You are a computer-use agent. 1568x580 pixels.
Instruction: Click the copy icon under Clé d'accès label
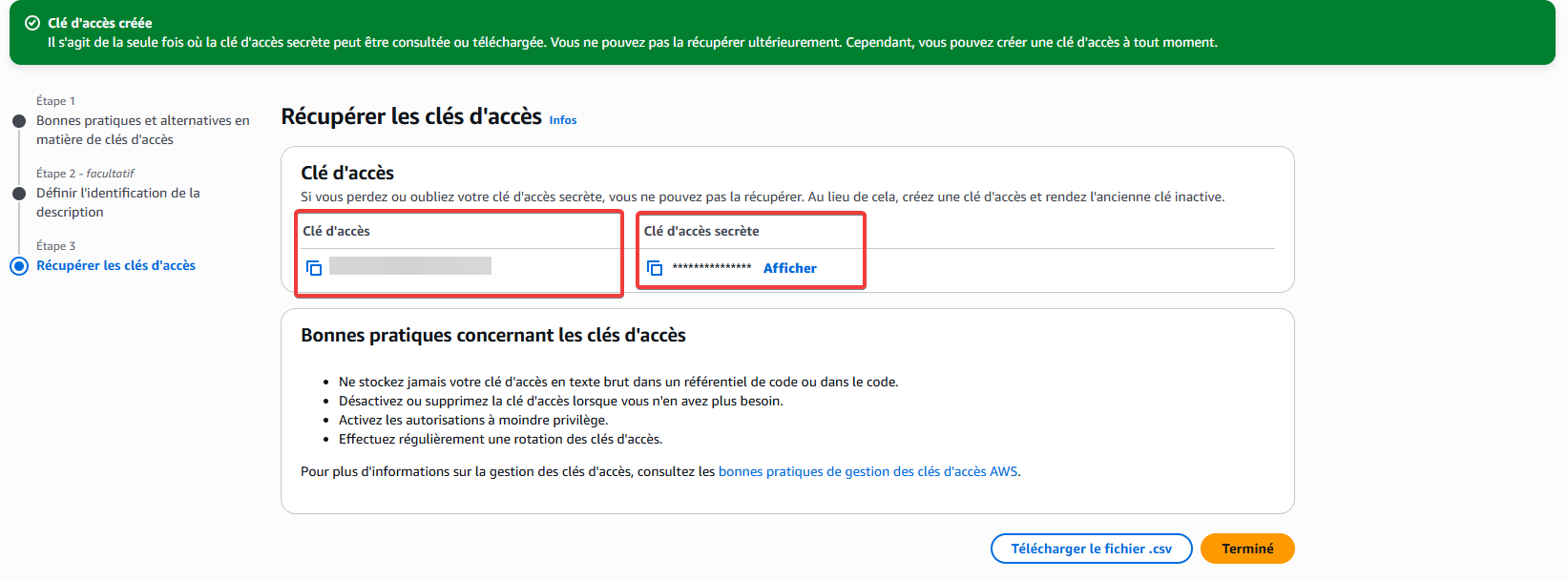(313, 268)
